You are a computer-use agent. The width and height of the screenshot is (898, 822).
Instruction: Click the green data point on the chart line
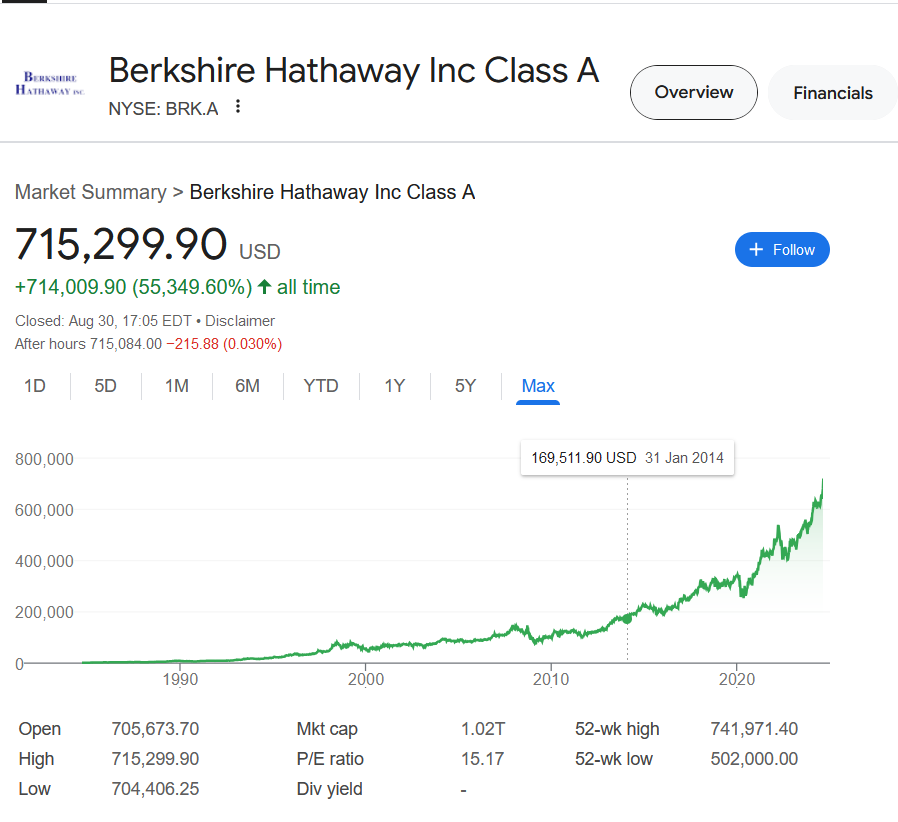pyautogui.click(x=627, y=619)
